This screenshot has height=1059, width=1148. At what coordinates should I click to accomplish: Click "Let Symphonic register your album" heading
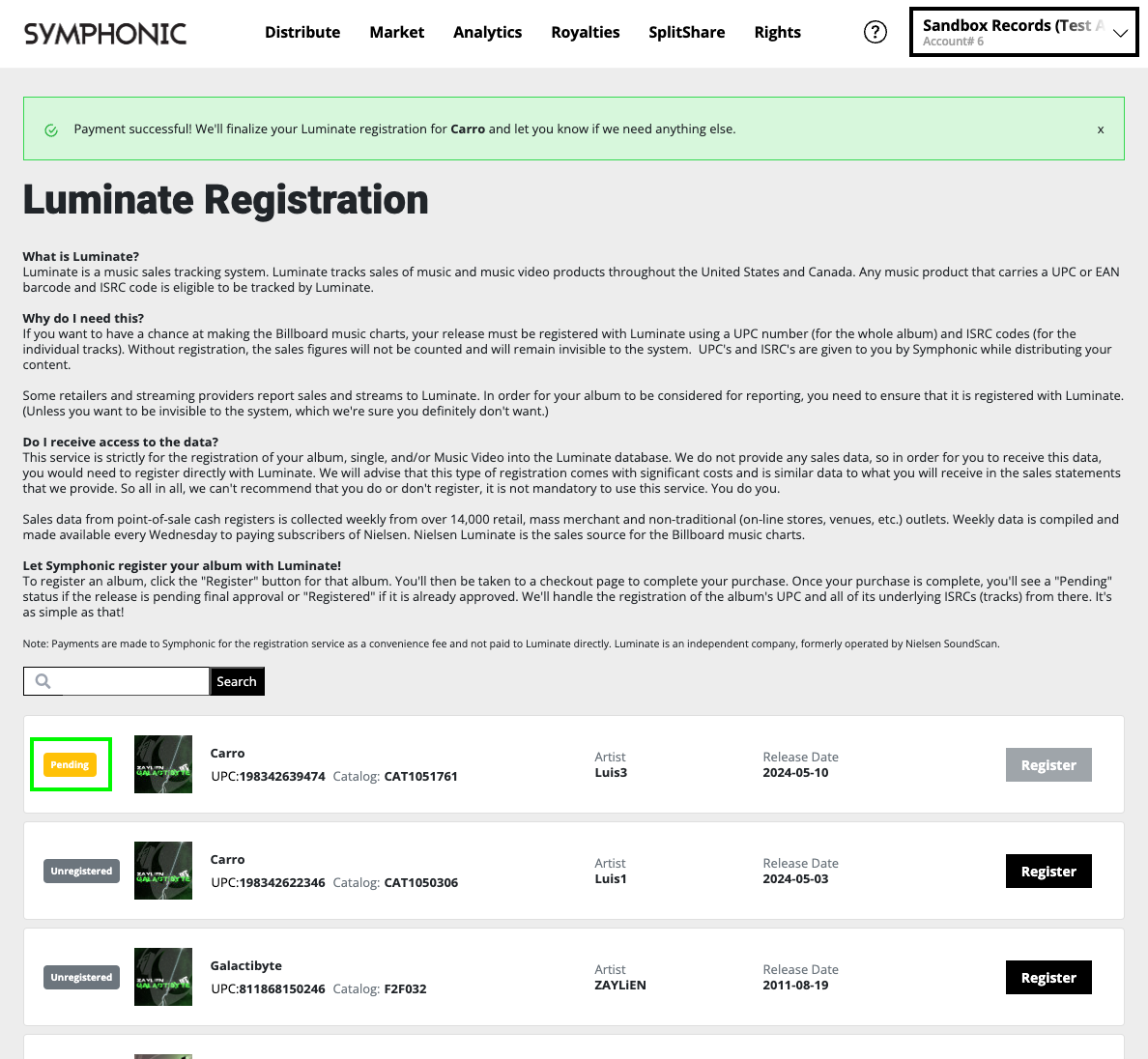tap(182, 565)
